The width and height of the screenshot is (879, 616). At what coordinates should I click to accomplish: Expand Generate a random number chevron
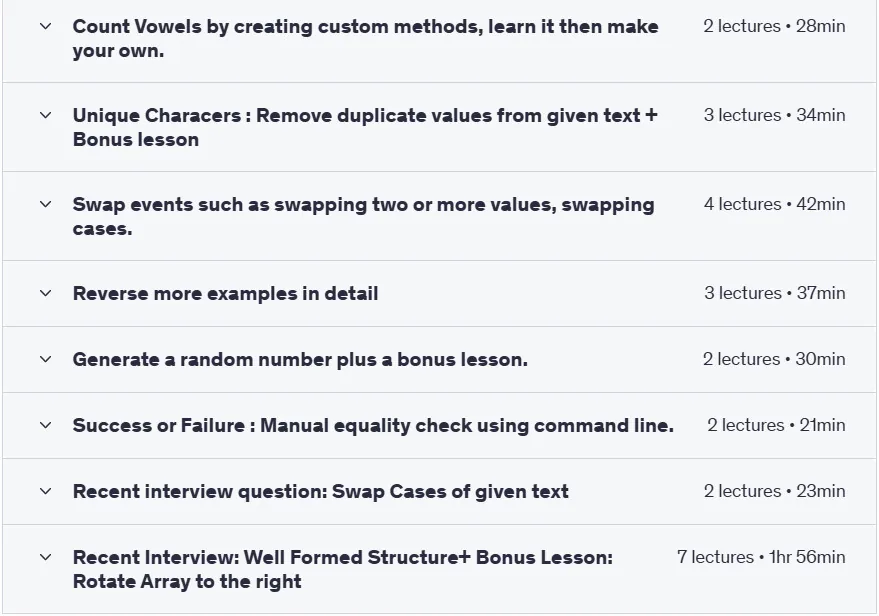46,359
